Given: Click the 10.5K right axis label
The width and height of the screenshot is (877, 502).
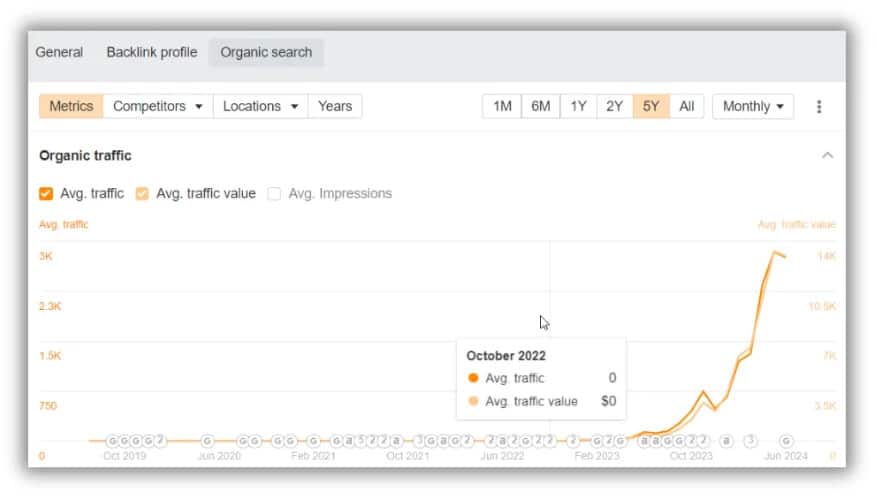Looking at the screenshot, I should 822,306.
